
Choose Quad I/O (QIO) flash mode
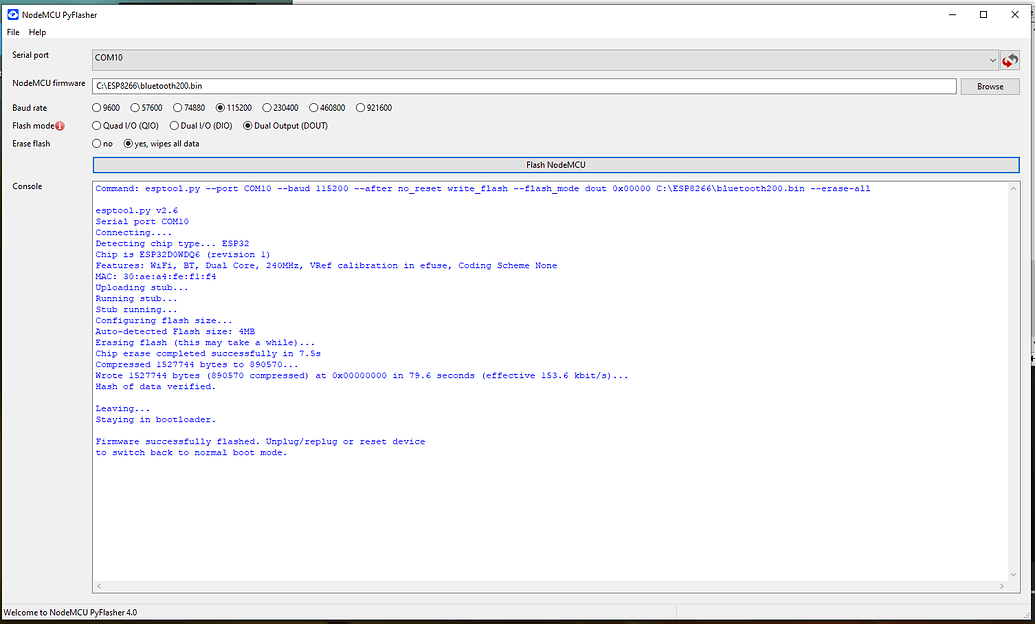coord(97,126)
